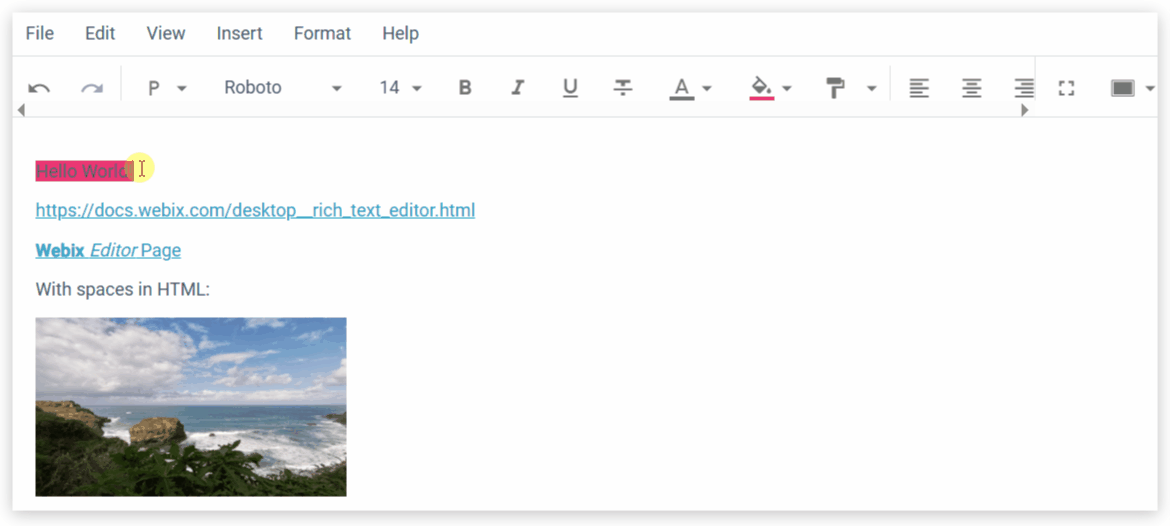This screenshot has height=526, width=1170.
Task: Expand the Roboto font family dropdown
Action: [x=282, y=88]
